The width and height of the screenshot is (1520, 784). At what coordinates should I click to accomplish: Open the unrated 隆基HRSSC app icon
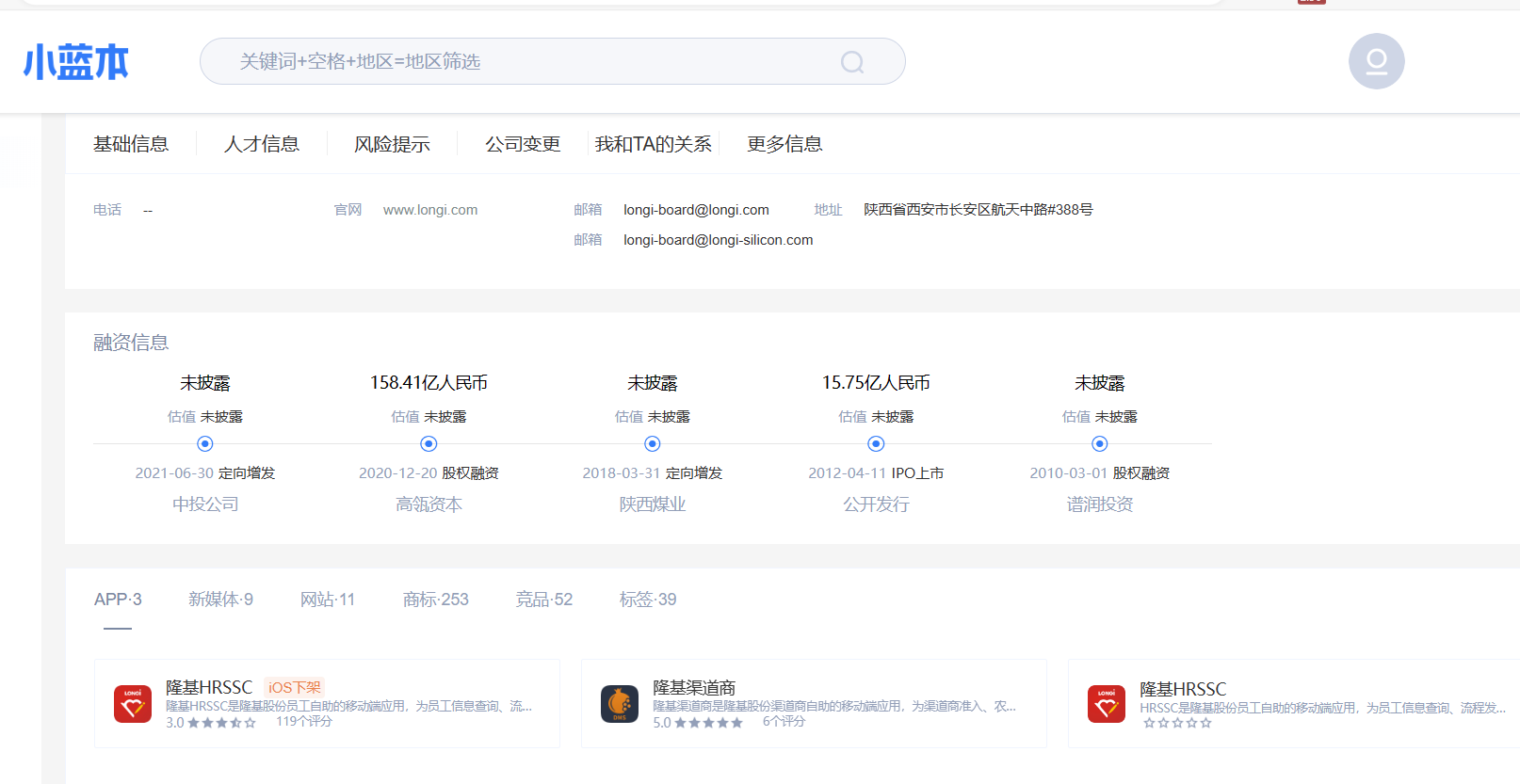click(x=1107, y=704)
